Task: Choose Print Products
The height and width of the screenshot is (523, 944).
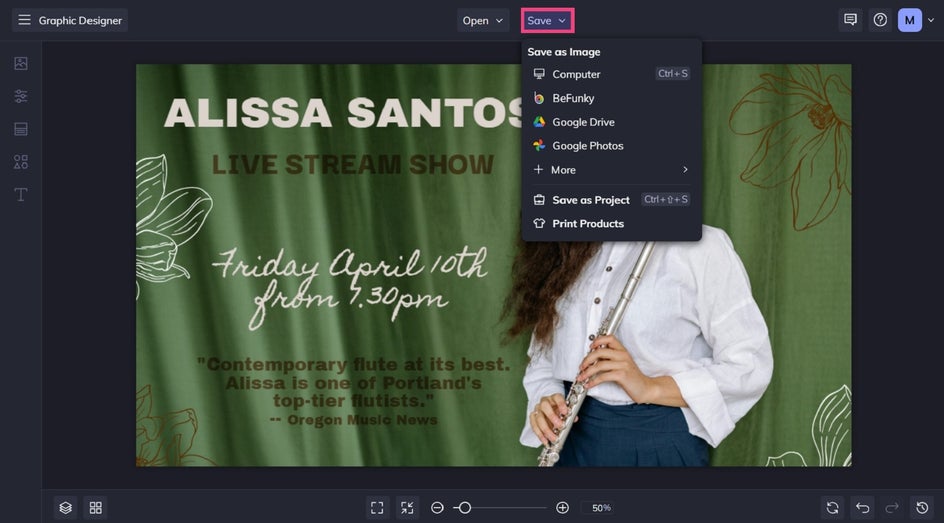Action: point(611,223)
